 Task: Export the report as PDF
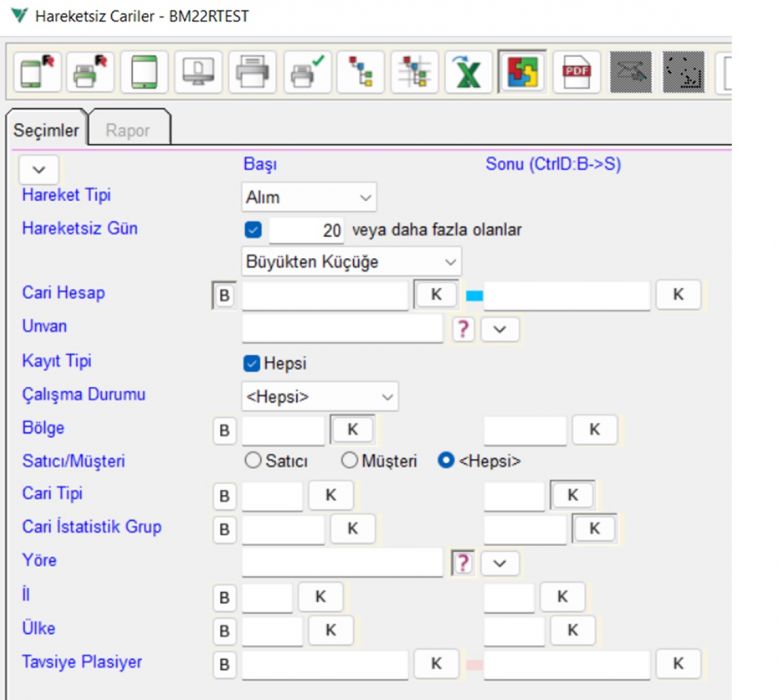pos(577,73)
